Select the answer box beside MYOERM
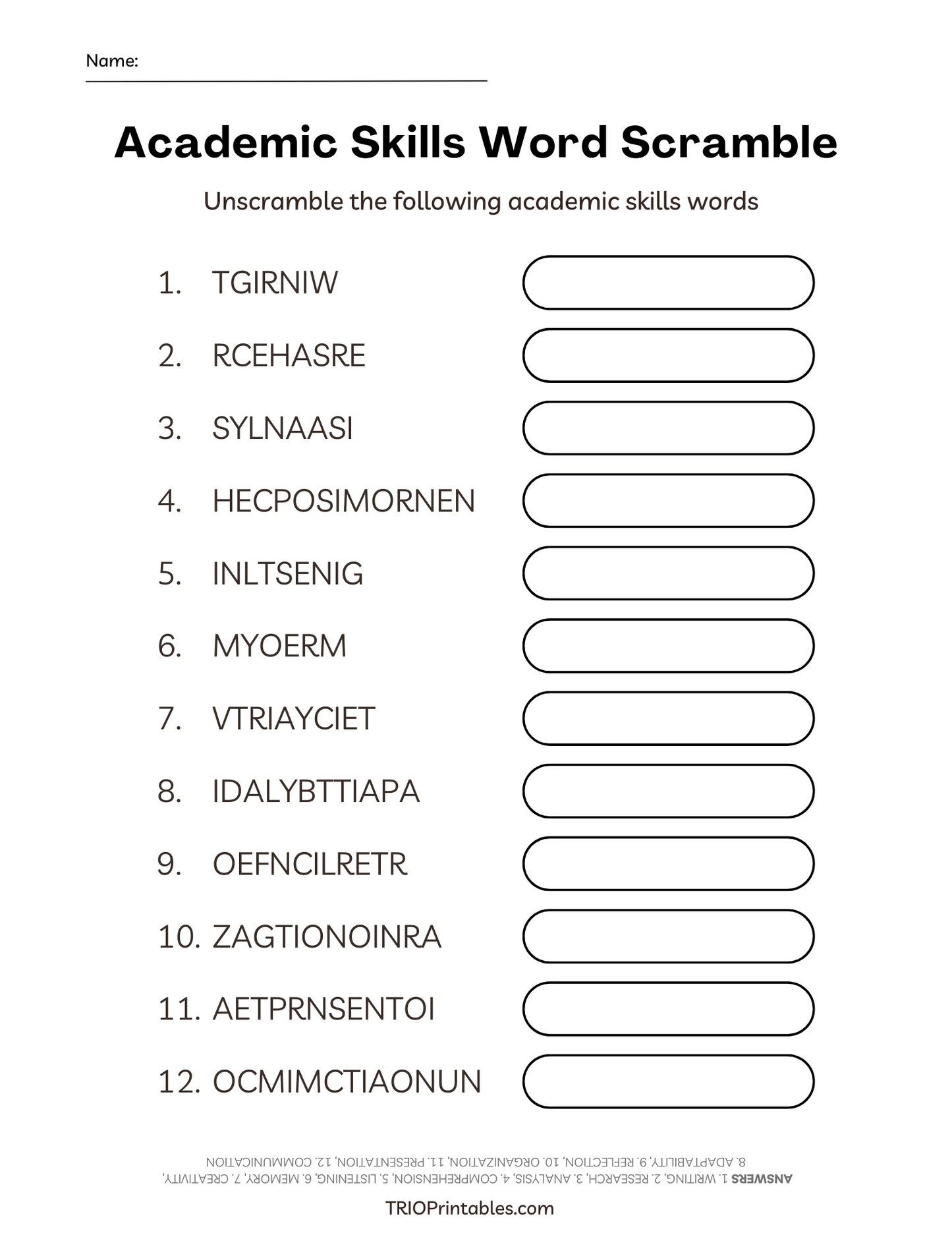Screen dimensions: 952x1233 coord(668,645)
